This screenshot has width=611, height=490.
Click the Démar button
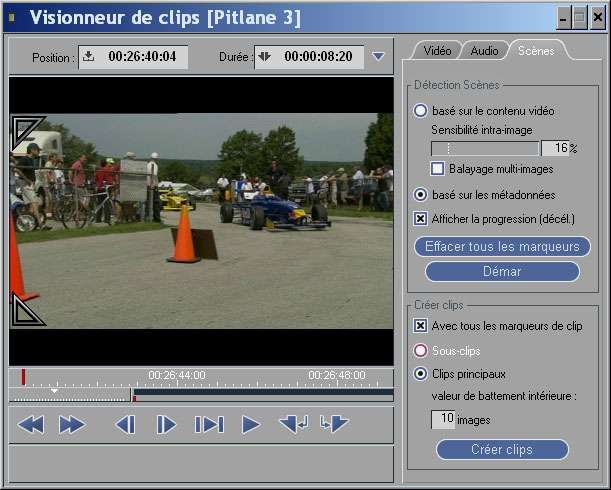[502, 271]
